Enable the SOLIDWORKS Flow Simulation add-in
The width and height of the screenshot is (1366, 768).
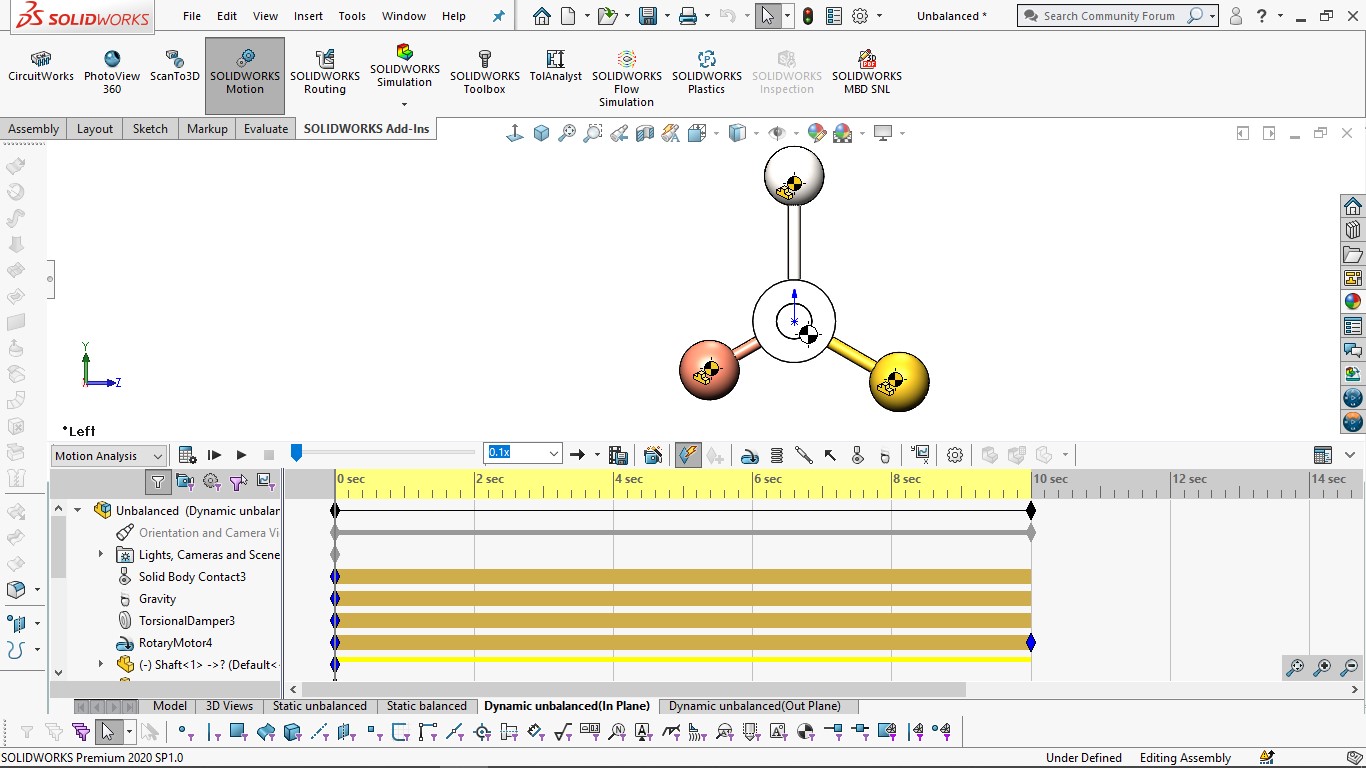pos(627,80)
